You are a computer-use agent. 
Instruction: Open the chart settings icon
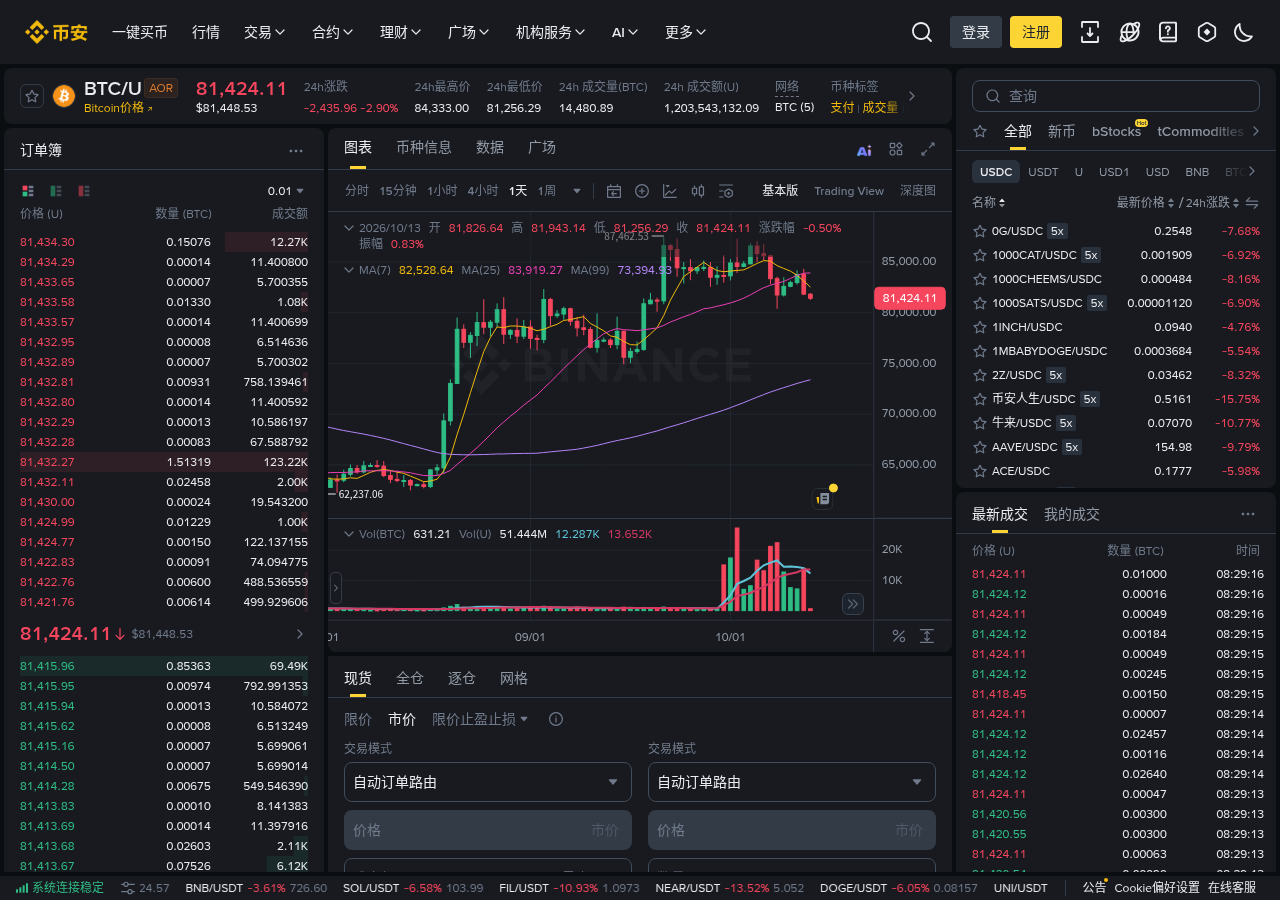coord(726,191)
